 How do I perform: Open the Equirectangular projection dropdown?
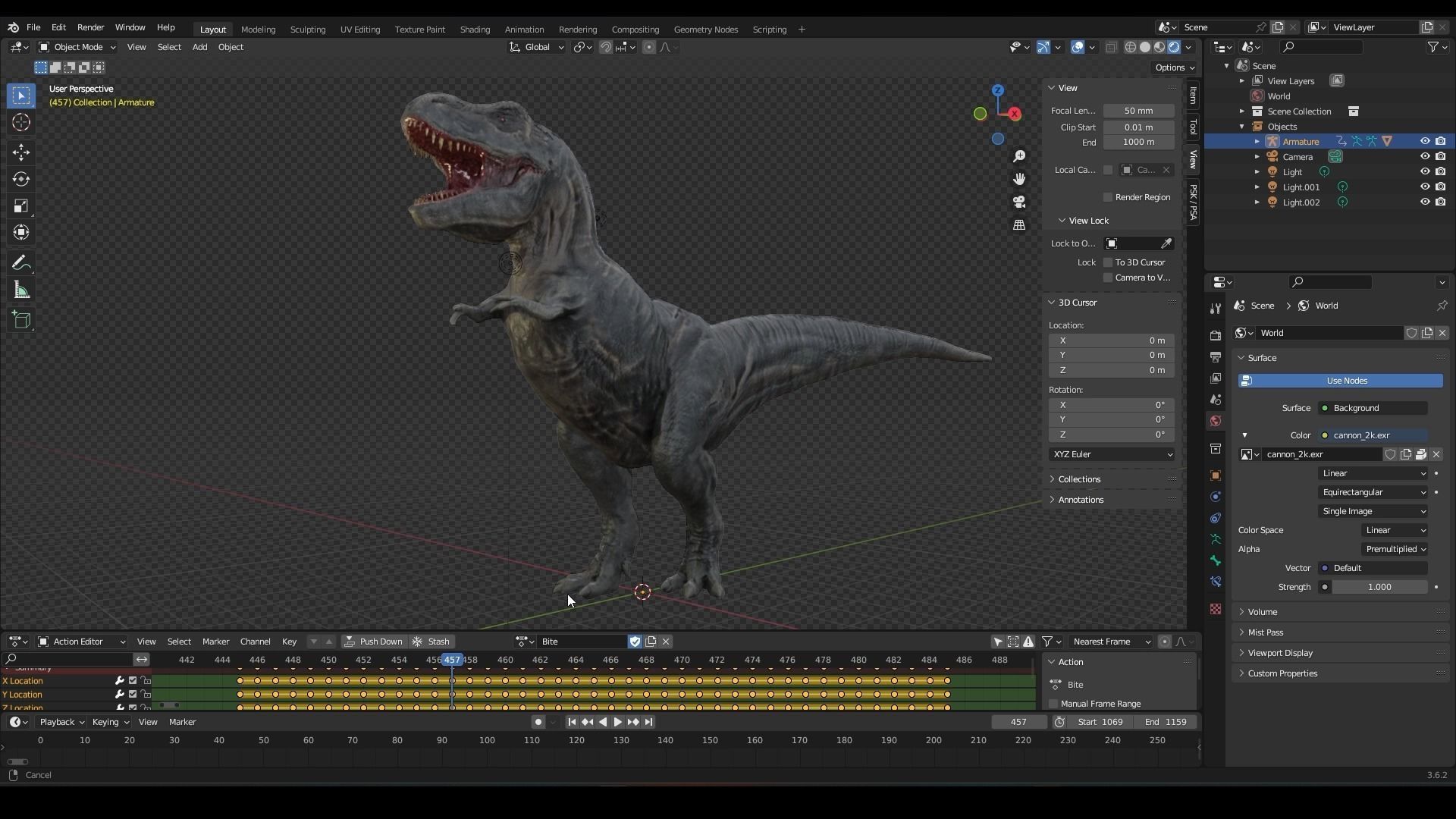click(1373, 492)
